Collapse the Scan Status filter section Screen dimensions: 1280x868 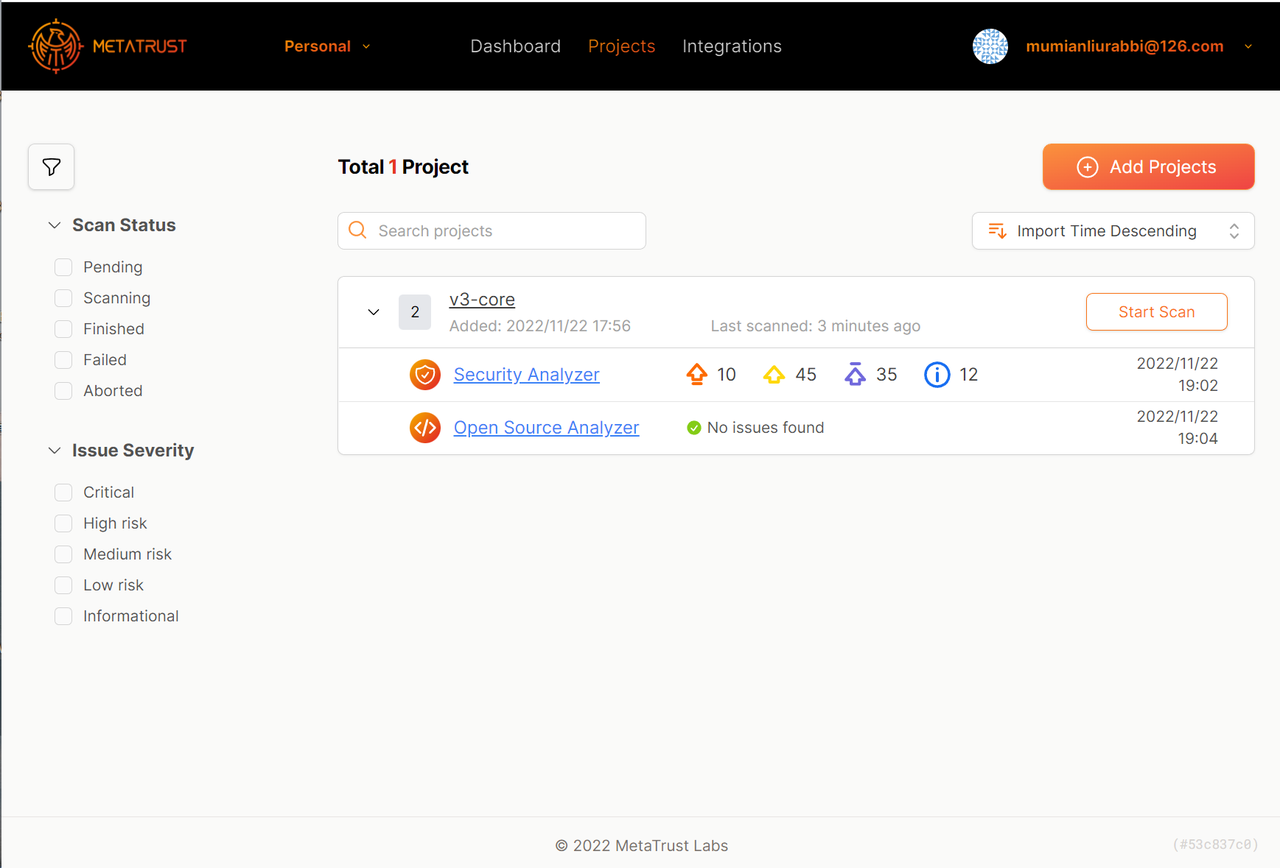[55, 226]
